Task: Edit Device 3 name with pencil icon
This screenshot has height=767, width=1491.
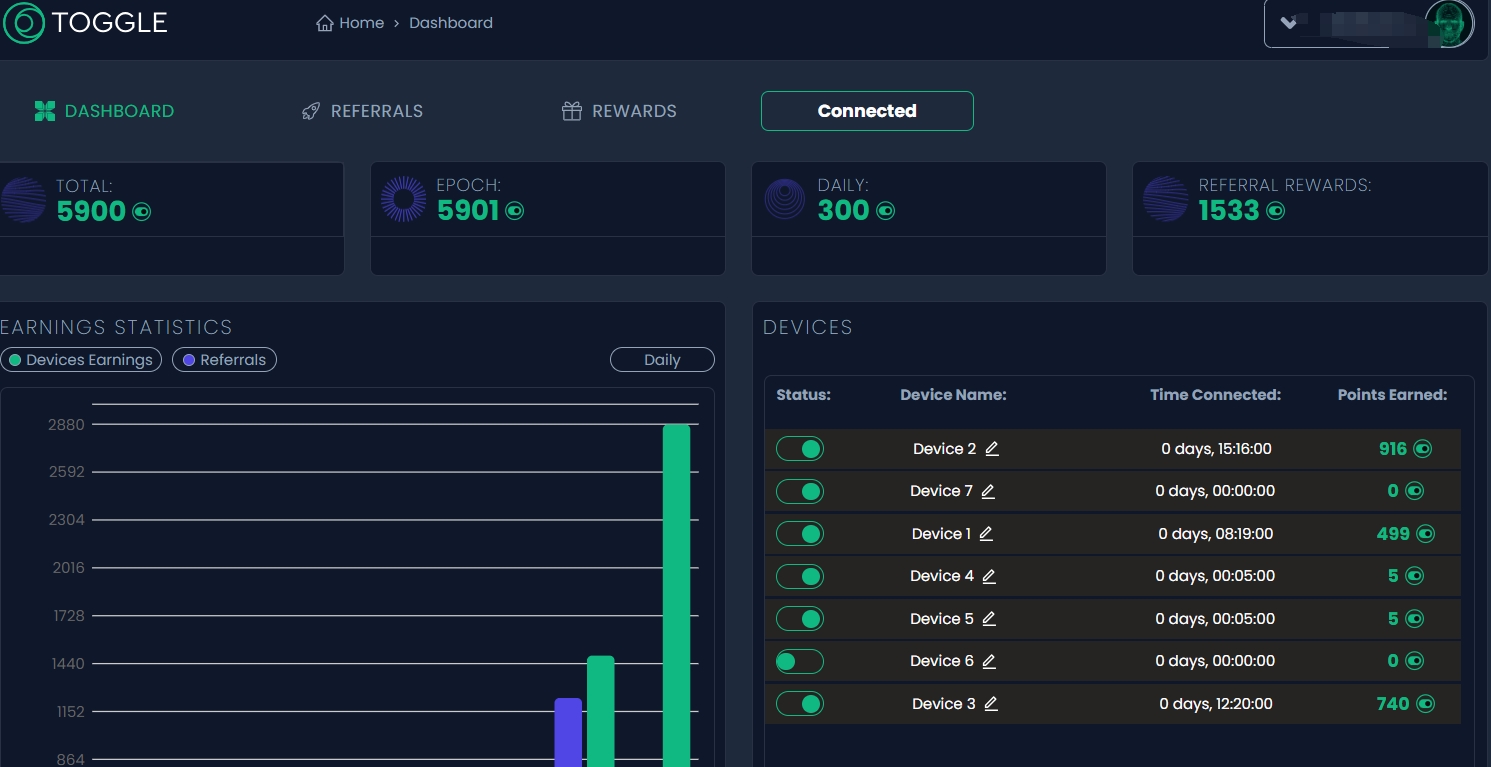Action: [991, 704]
